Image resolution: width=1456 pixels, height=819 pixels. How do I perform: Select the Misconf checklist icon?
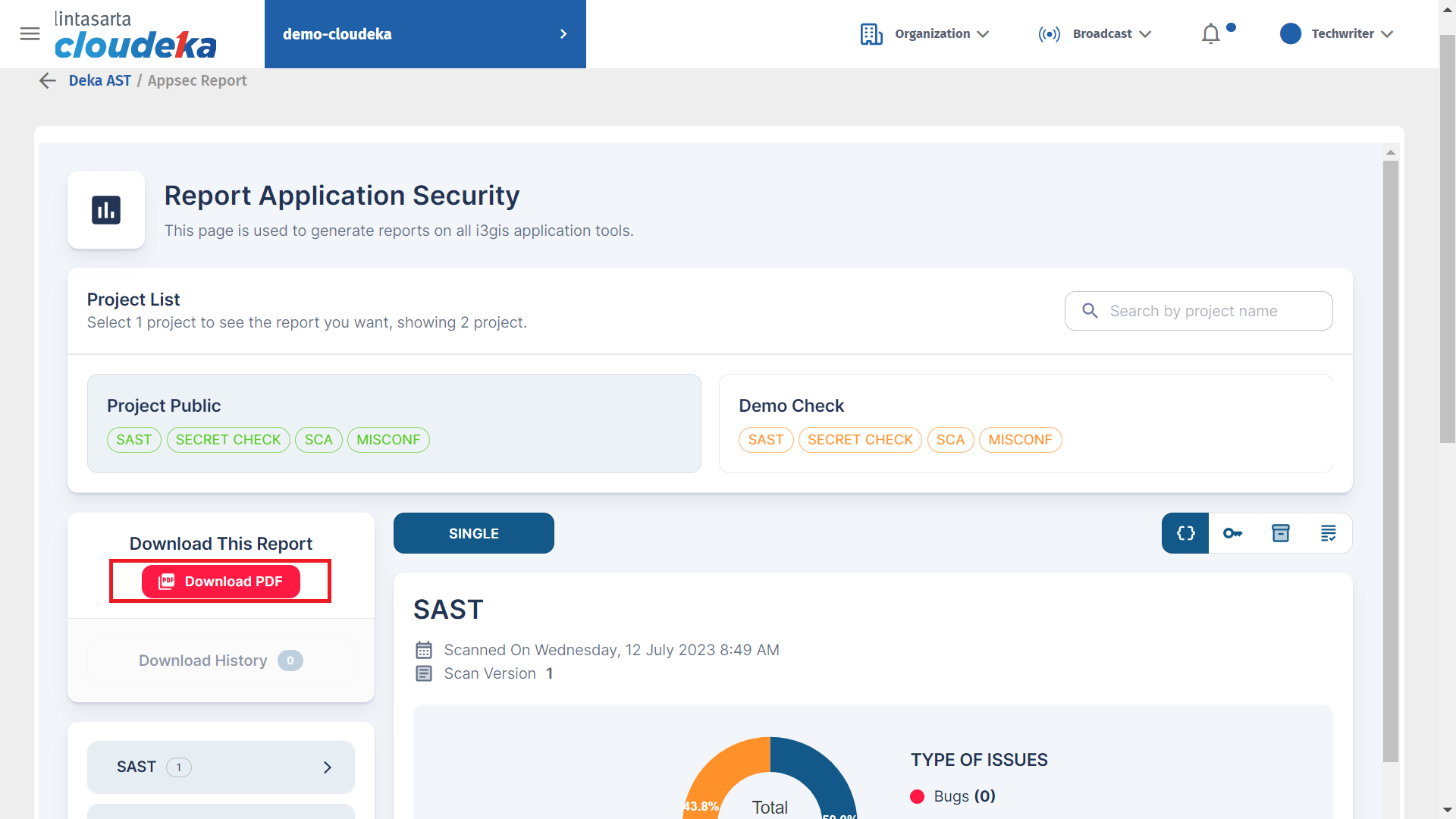(1328, 533)
